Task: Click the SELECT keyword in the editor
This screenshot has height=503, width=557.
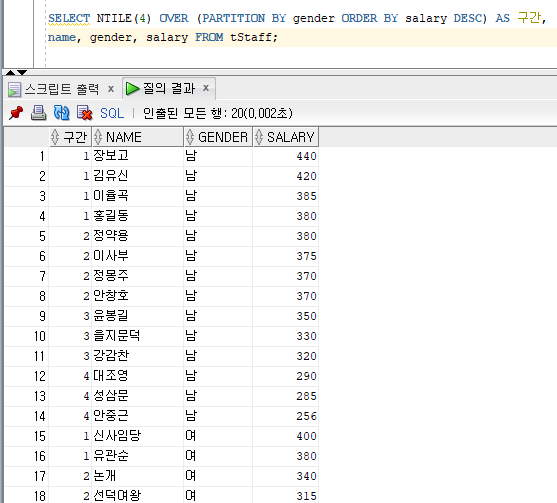Action: coord(69,18)
